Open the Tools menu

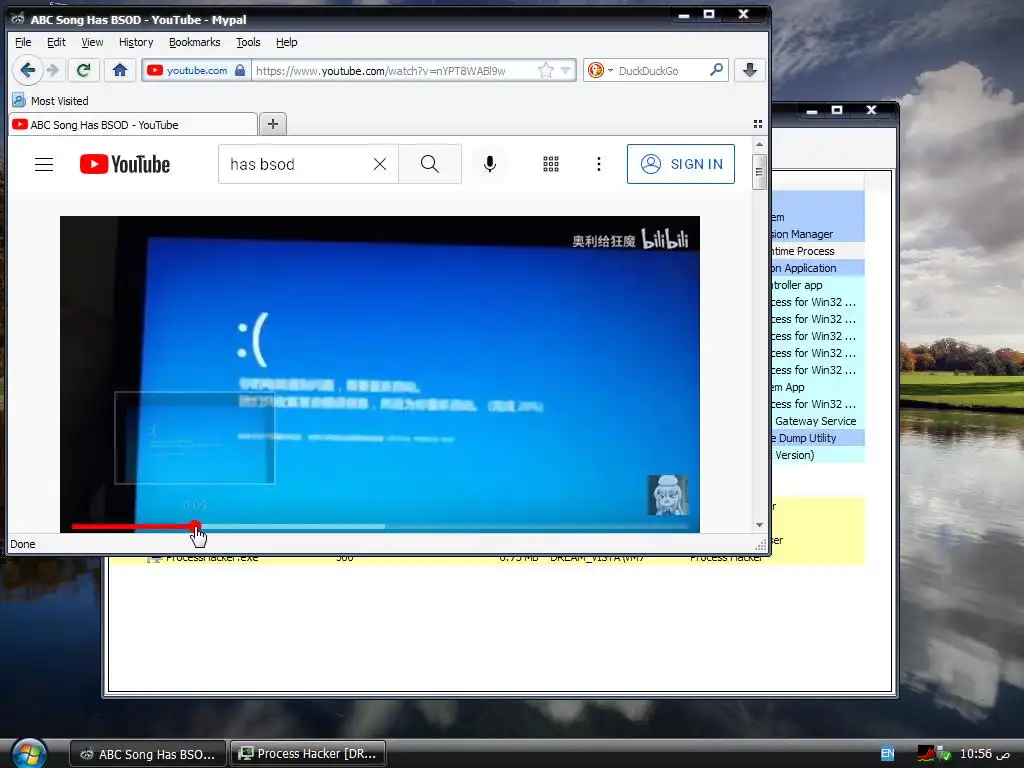(248, 42)
